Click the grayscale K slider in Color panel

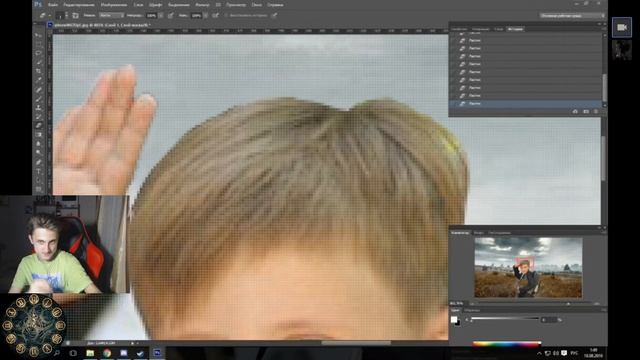505,320
